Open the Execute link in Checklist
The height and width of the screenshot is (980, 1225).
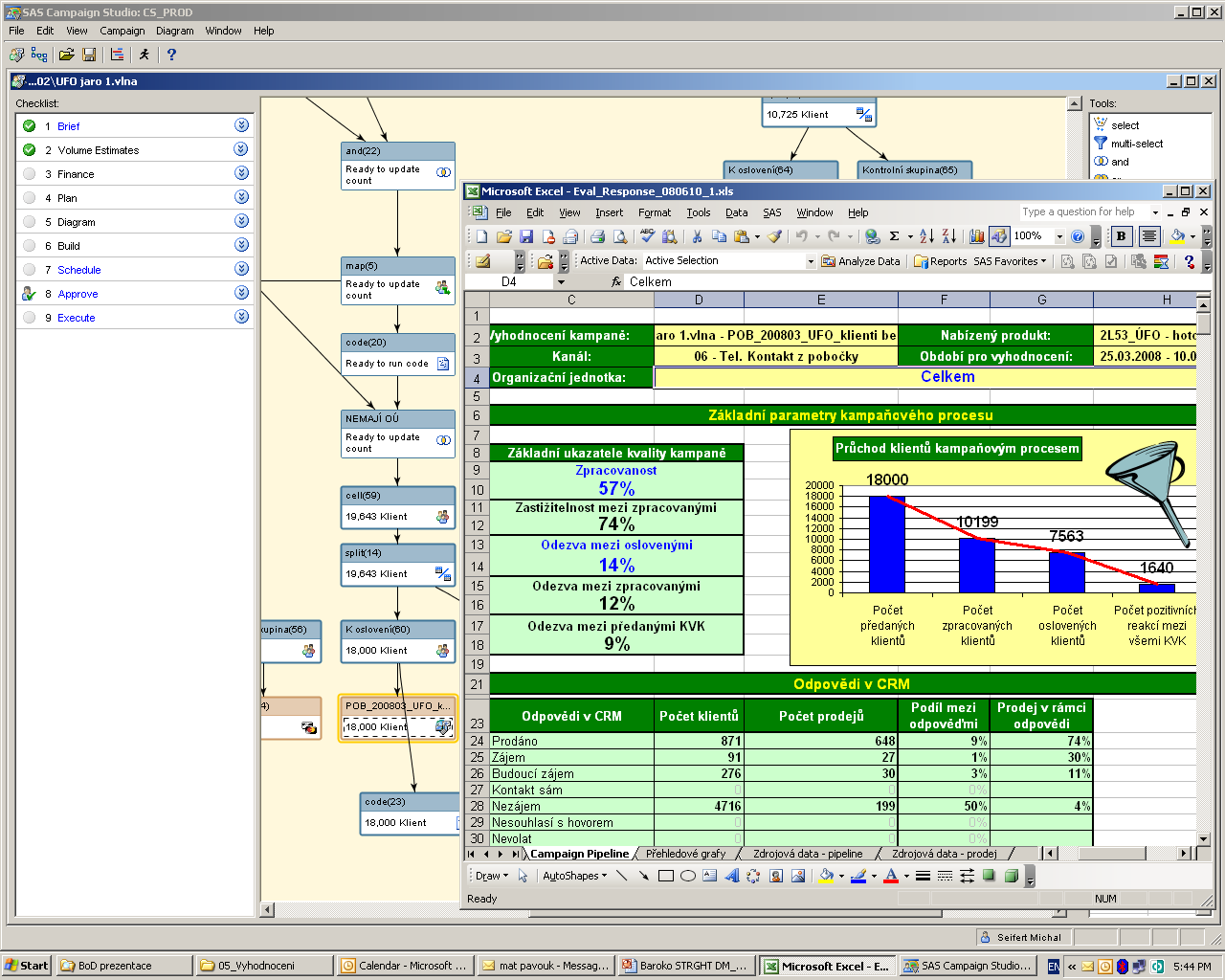tap(77, 318)
